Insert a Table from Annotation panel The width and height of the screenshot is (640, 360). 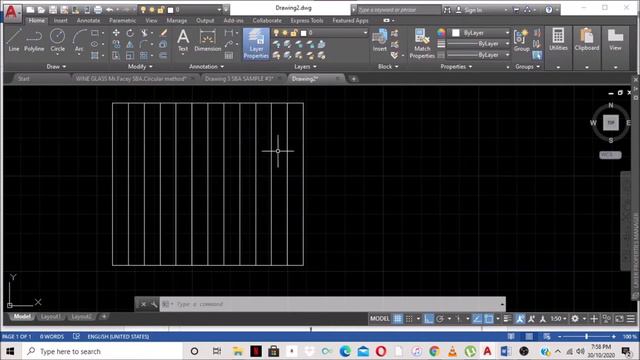pyautogui.click(x=229, y=56)
